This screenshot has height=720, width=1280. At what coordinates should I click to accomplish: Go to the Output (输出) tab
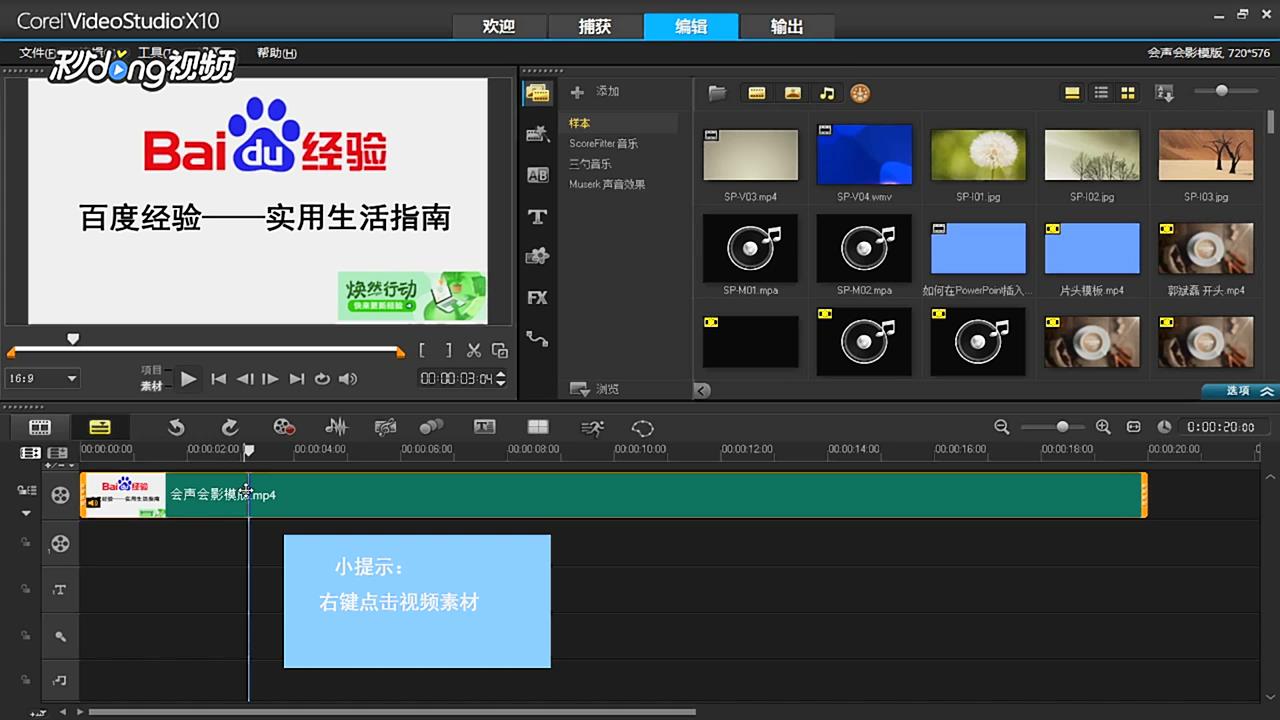(x=787, y=27)
